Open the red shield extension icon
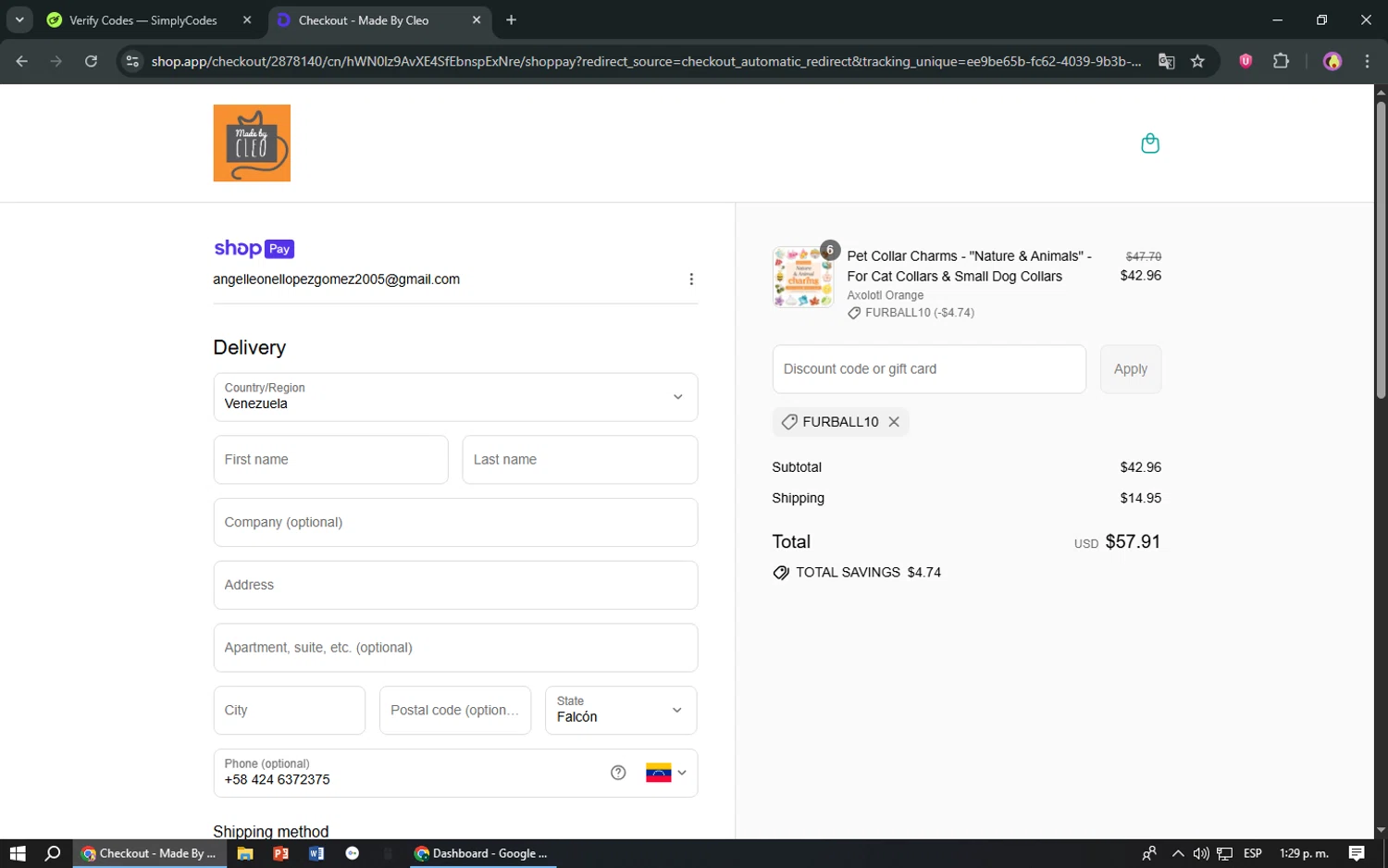This screenshot has height=868, width=1388. 1245,61
